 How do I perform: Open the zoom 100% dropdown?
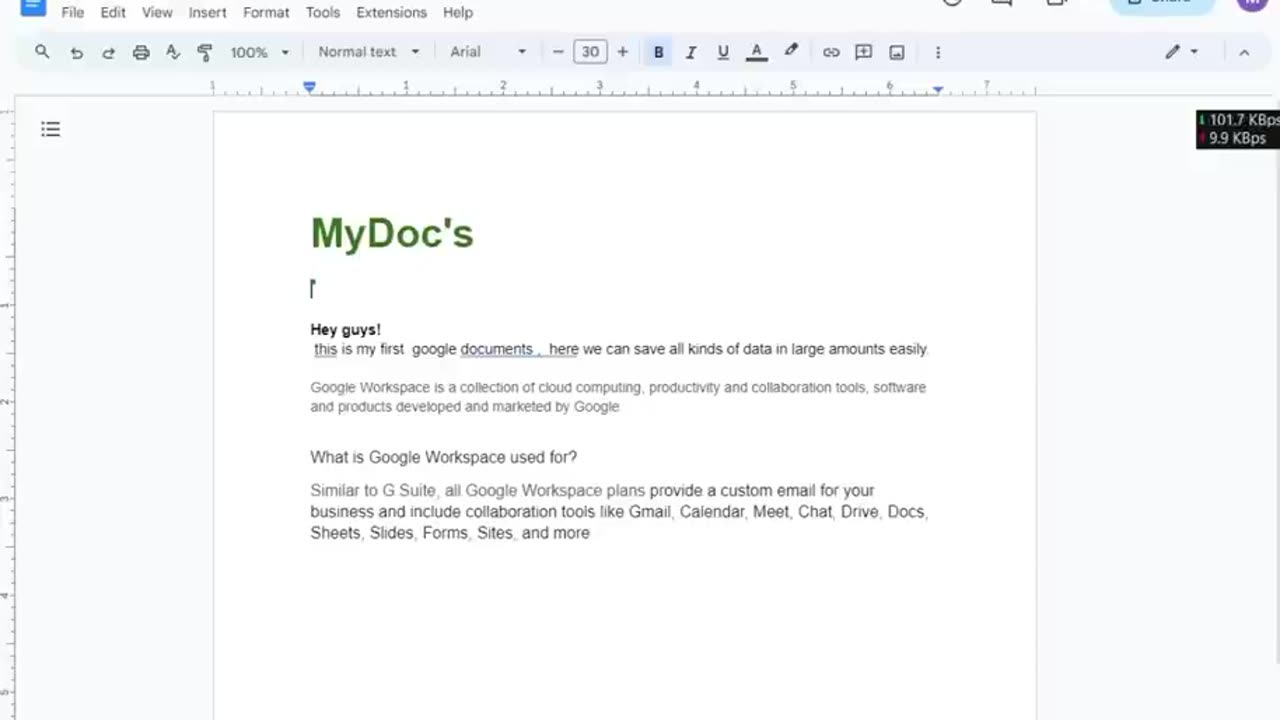click(x=259, y=52)
